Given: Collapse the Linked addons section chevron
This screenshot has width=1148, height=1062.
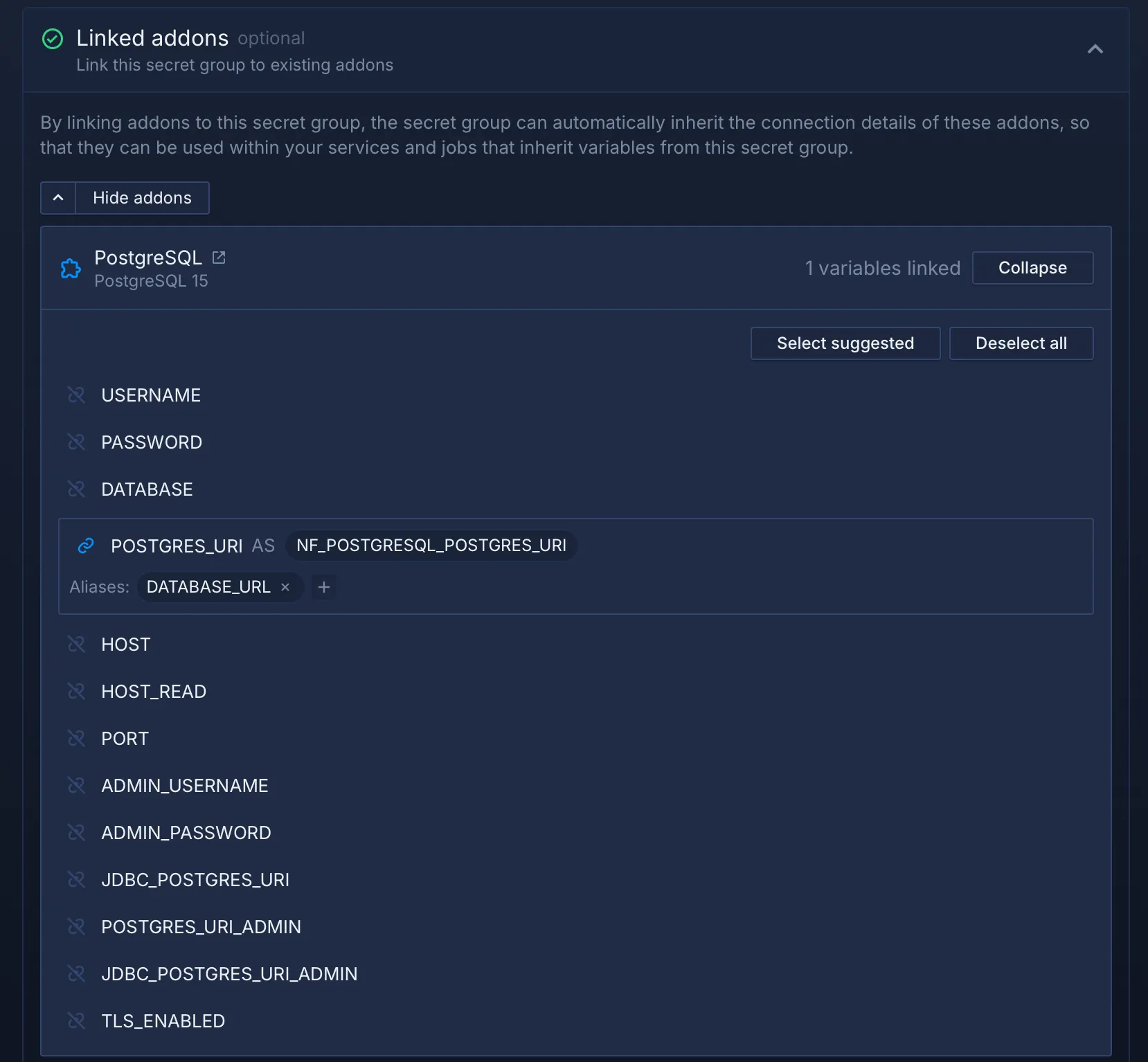Looking at the screenshot, I should (1095, 49).
